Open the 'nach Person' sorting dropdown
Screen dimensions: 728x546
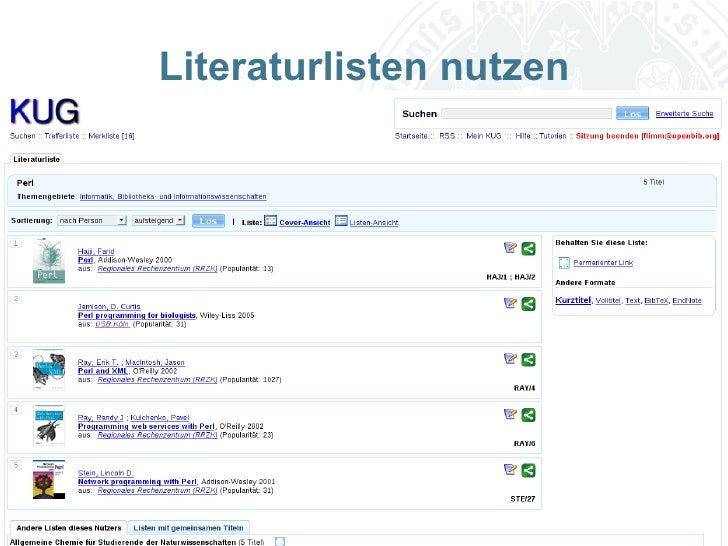click(x=92, y=221)
